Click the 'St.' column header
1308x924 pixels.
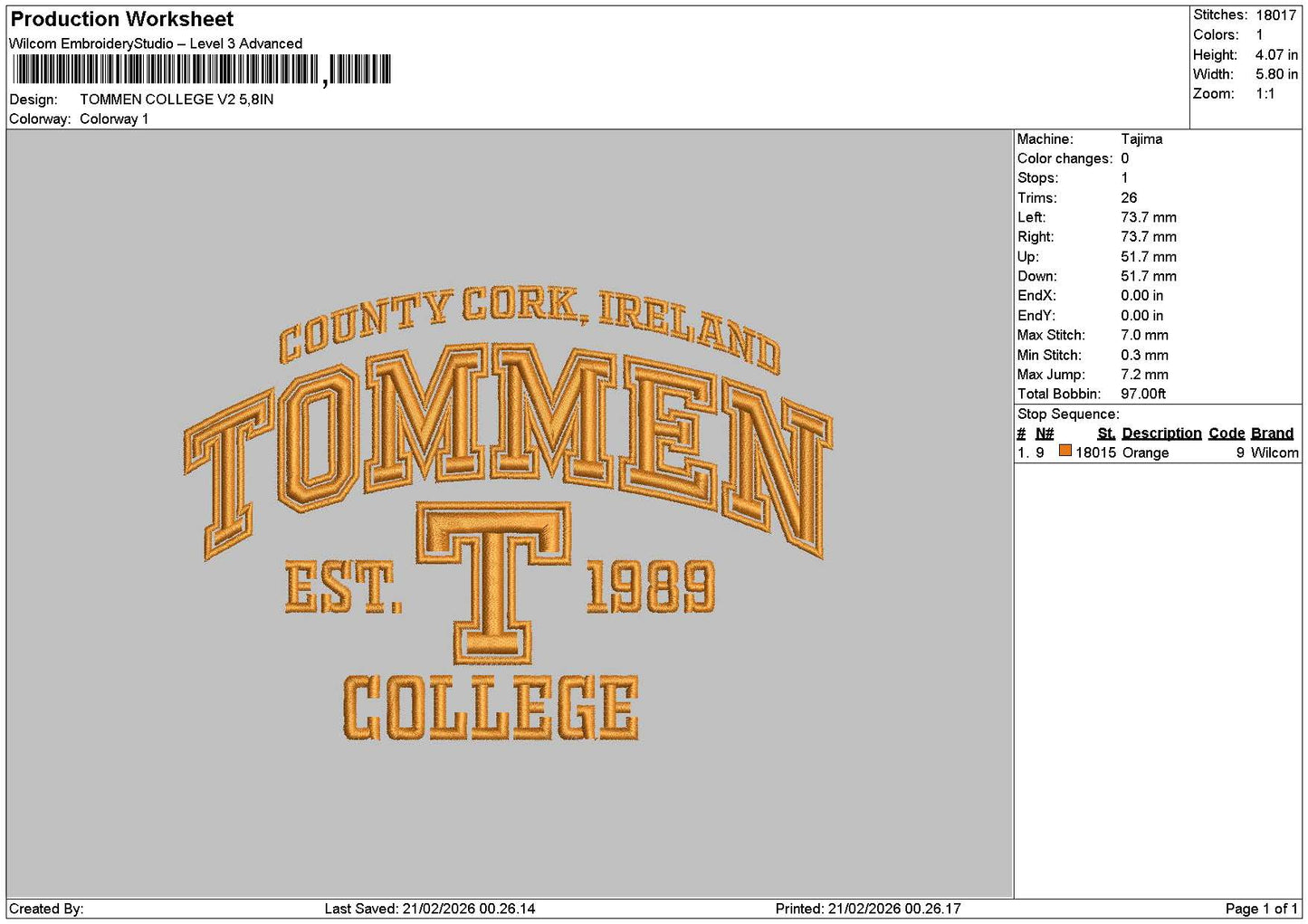coord(1106,433)
